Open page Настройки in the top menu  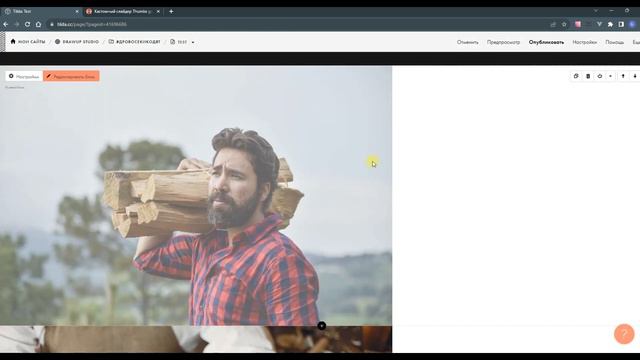584,42
